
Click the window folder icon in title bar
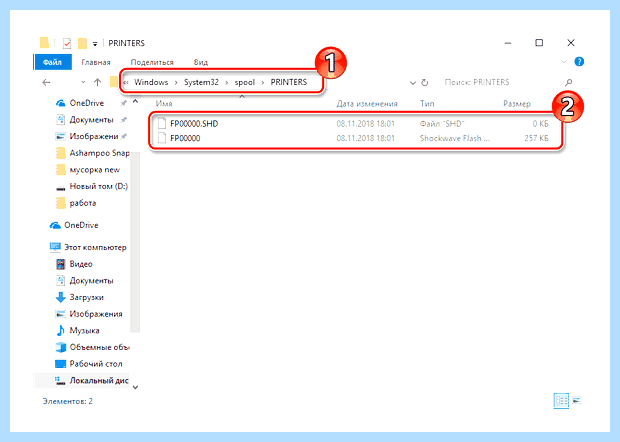point(44,43)
